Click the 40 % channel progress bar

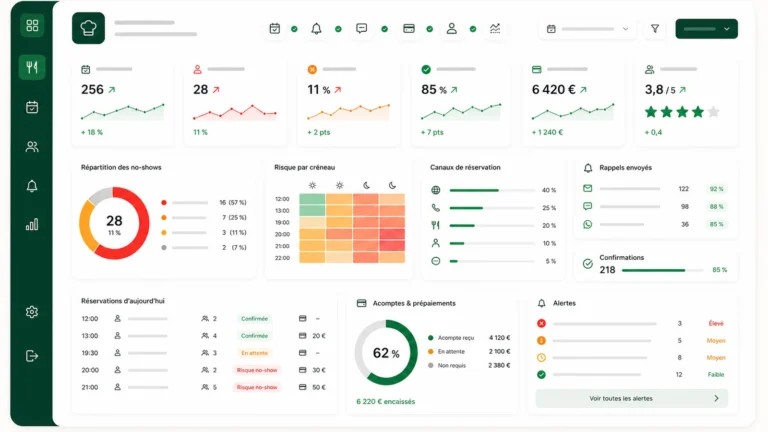click(492, 190)
